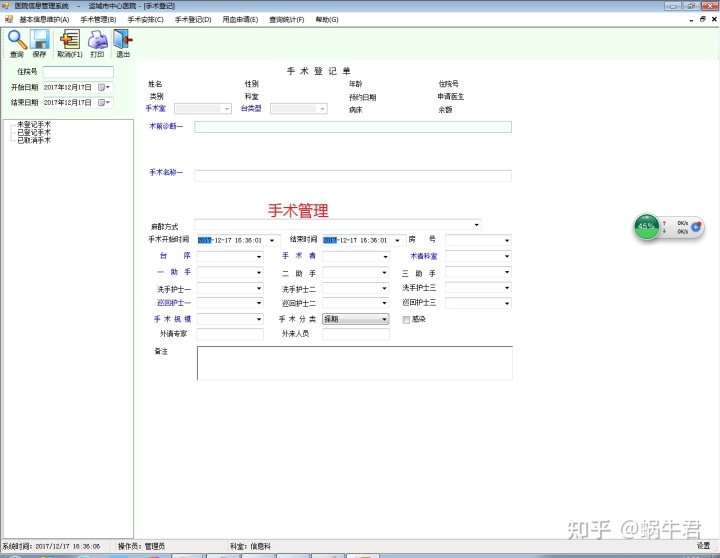Image resolution: width=720 pixels, height=558 pixels.
Task: Click the 退出 exit door icon
Action: coord(123,39)
